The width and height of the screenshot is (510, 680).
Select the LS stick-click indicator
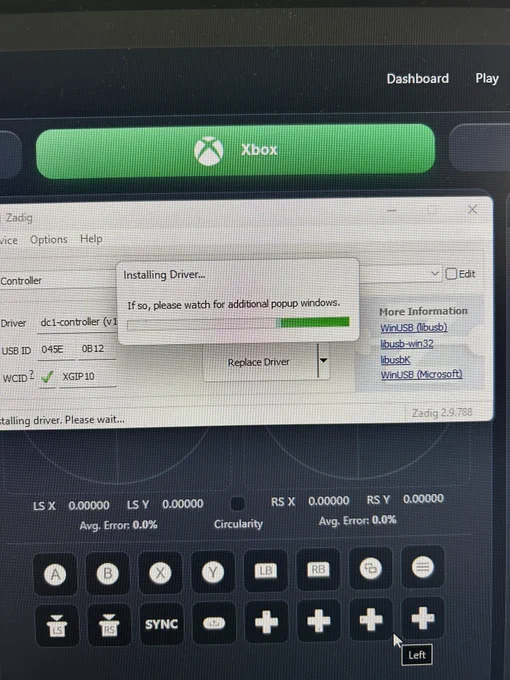click(57, 626)
